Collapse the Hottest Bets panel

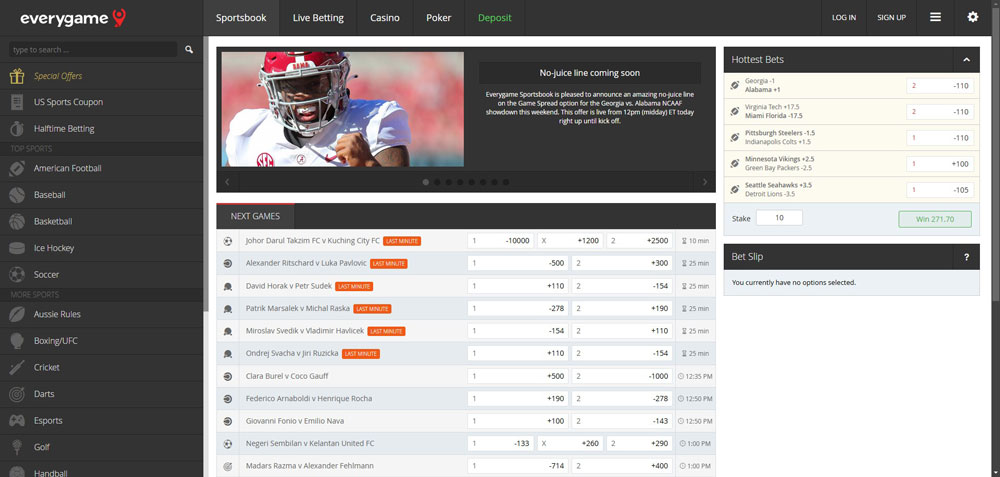tap(966, 59)
